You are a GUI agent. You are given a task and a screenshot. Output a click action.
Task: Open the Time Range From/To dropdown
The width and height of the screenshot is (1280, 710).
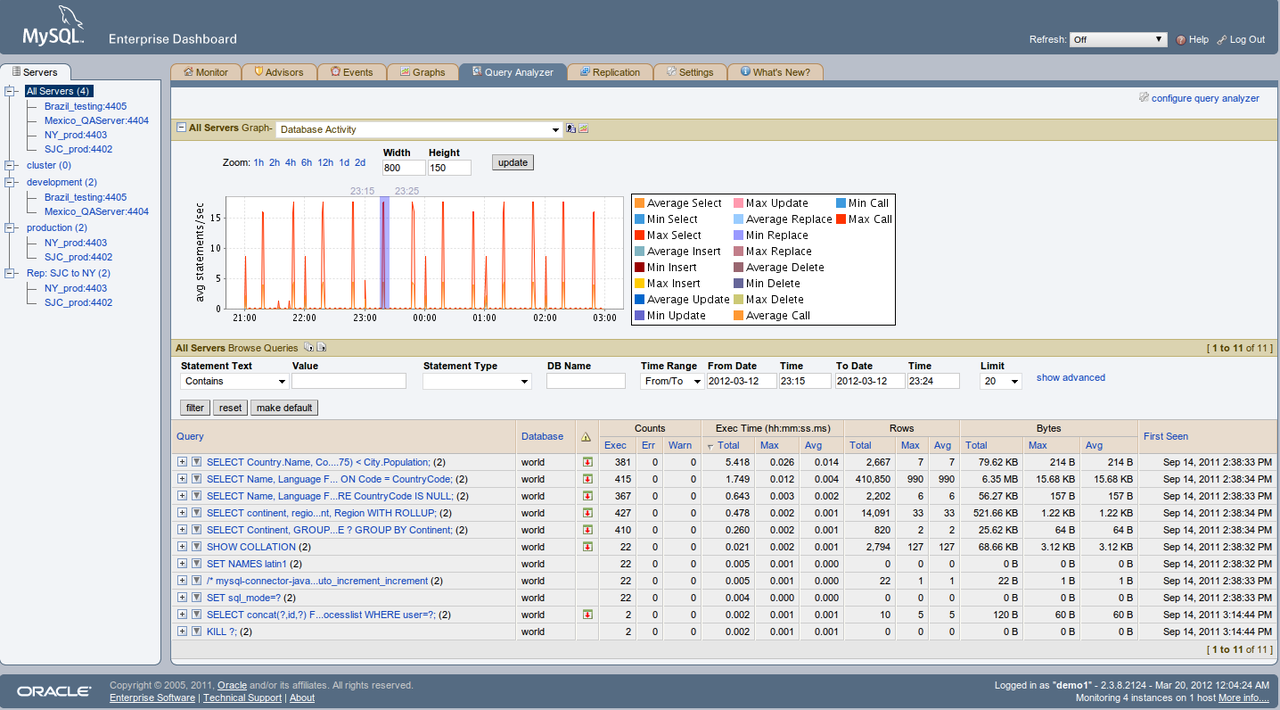670,381
